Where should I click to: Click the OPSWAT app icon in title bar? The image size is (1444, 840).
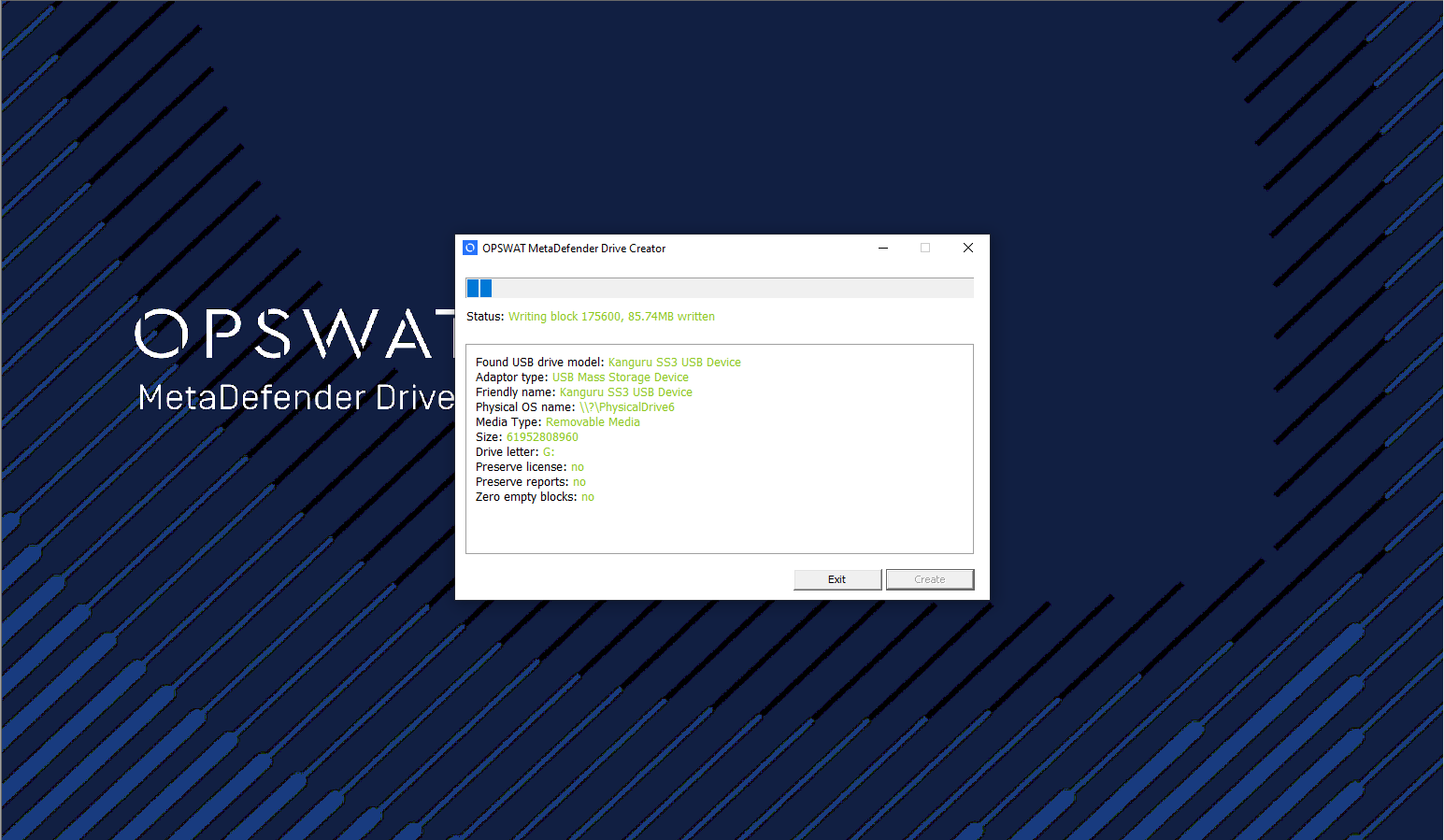470,248
